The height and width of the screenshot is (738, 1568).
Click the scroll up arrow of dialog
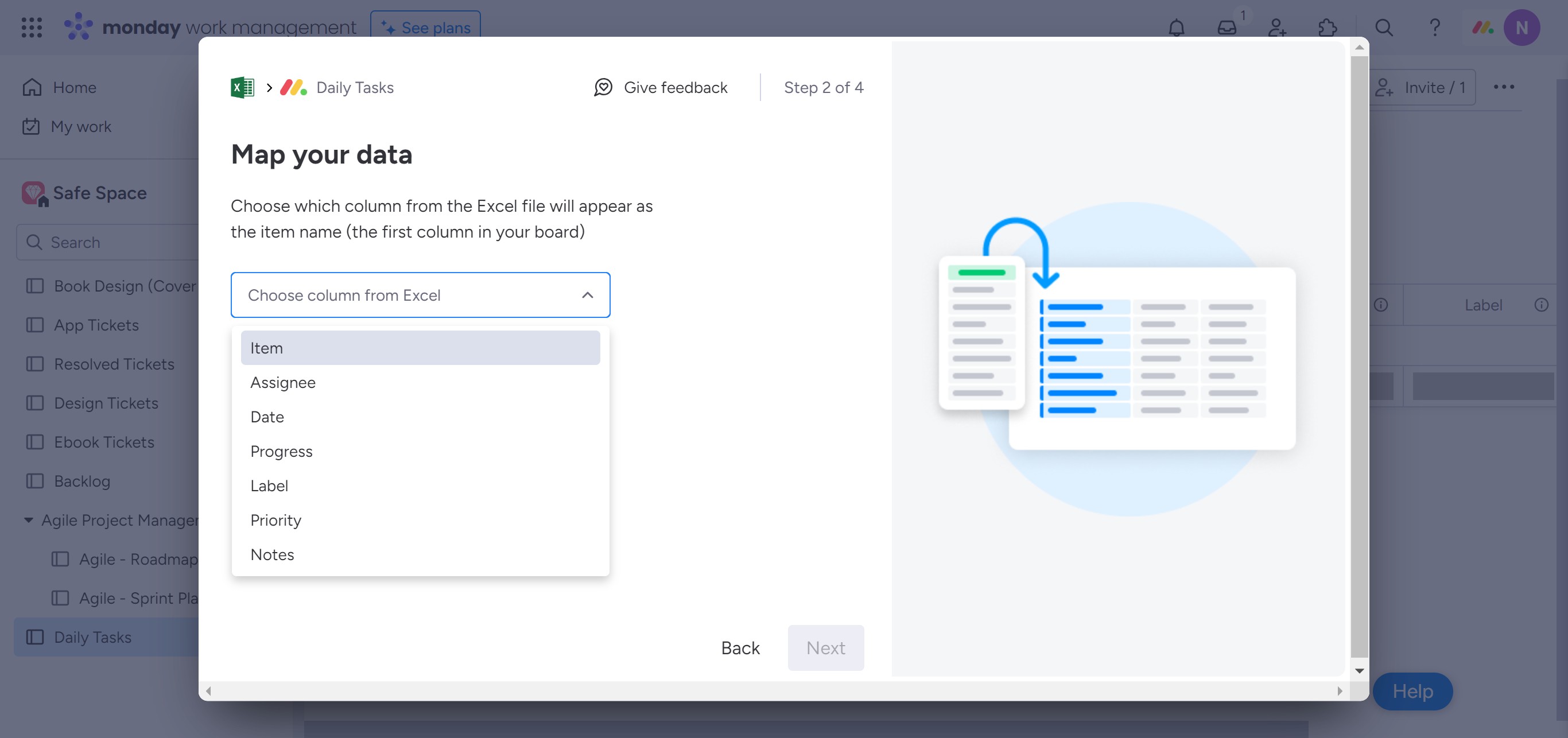click(1359, 48)
